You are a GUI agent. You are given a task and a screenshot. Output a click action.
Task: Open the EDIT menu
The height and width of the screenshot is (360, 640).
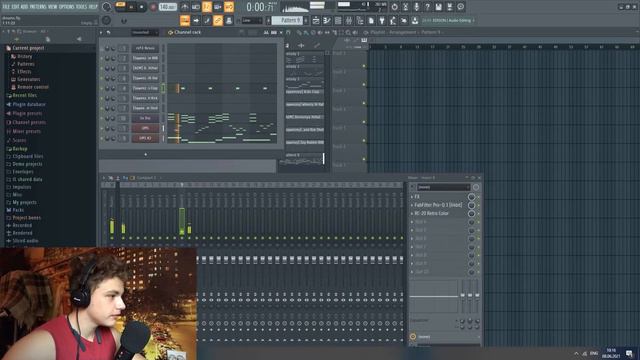click(16, 7)
